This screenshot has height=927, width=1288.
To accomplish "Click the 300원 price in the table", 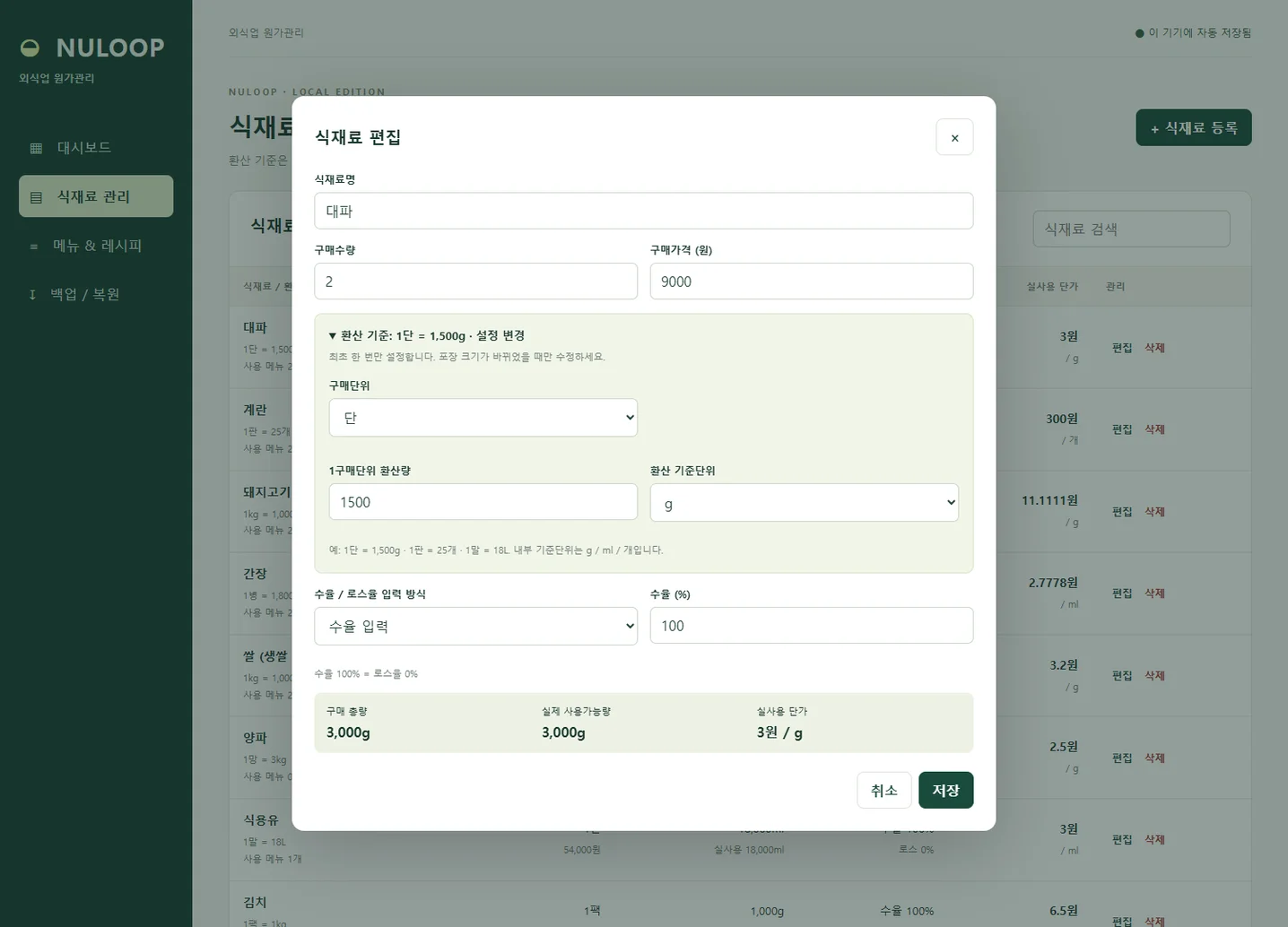I will coord(1062,419).
